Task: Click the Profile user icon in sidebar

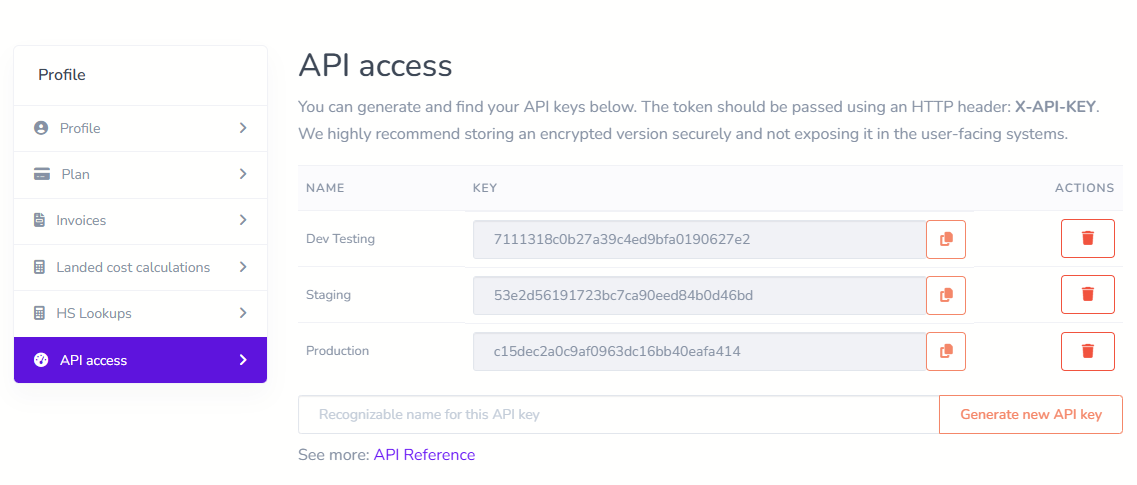Action: 41,128
